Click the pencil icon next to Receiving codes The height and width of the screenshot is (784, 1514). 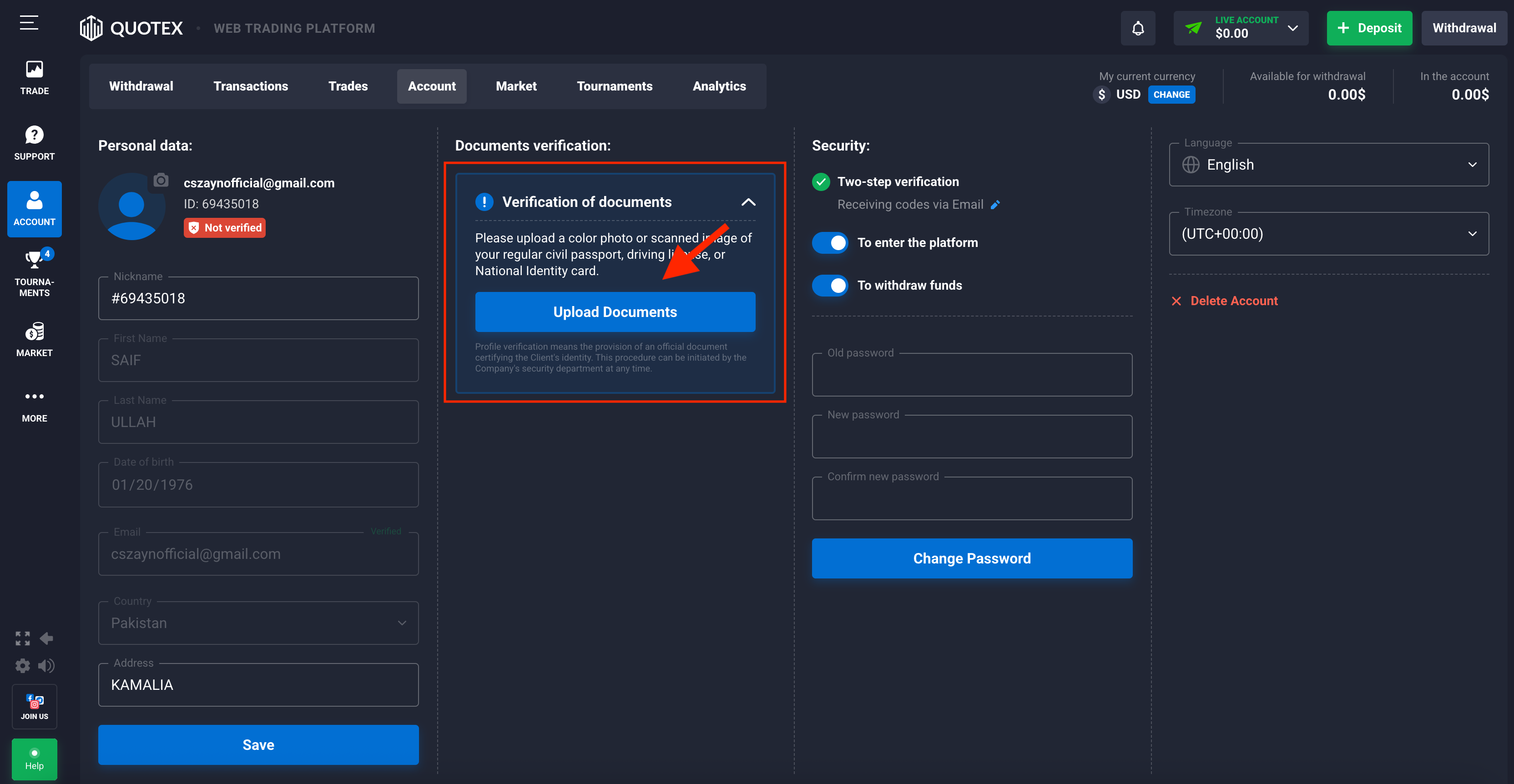[995, 205]
